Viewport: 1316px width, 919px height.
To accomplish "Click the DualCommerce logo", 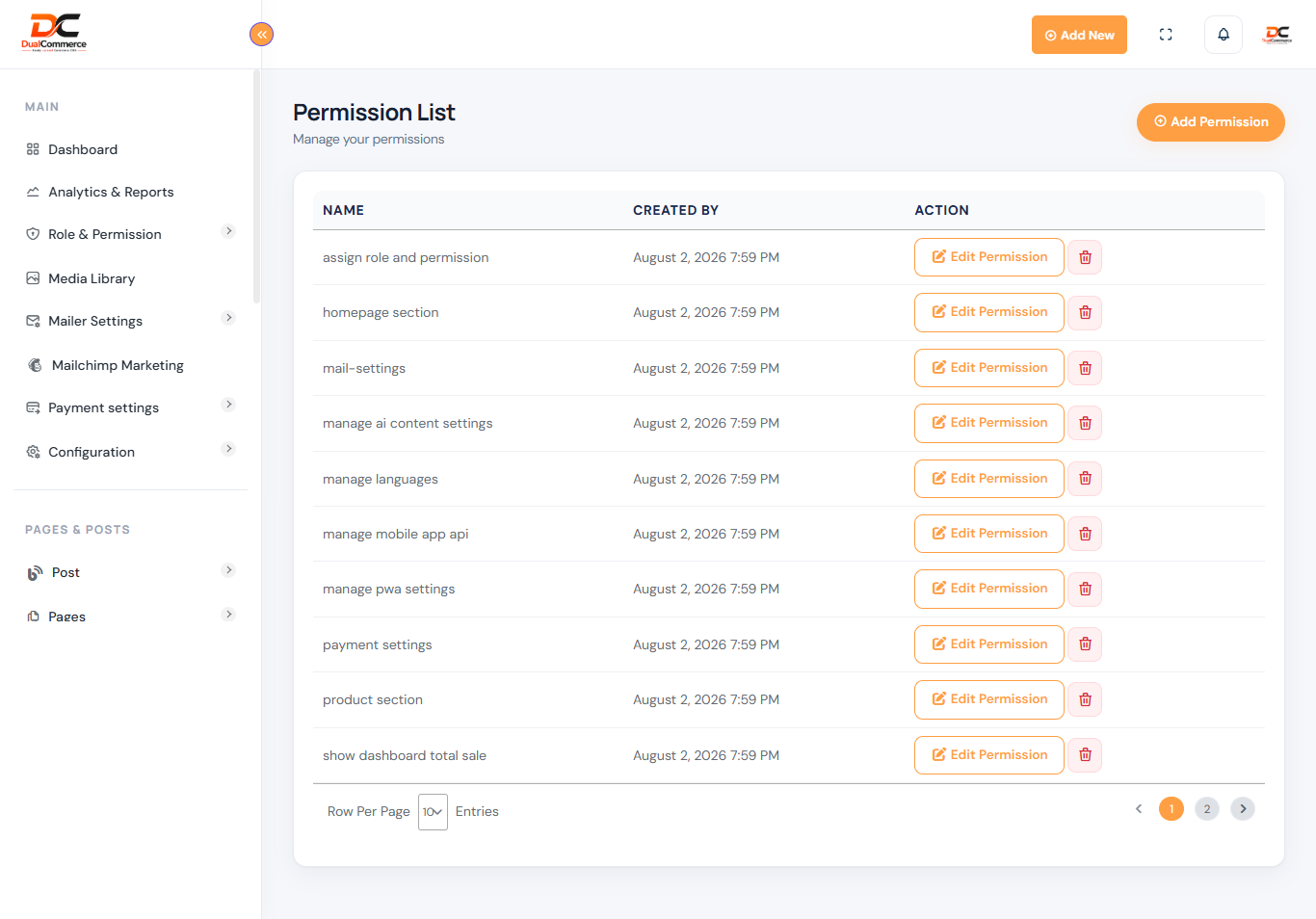I will [x=54, y=32].
